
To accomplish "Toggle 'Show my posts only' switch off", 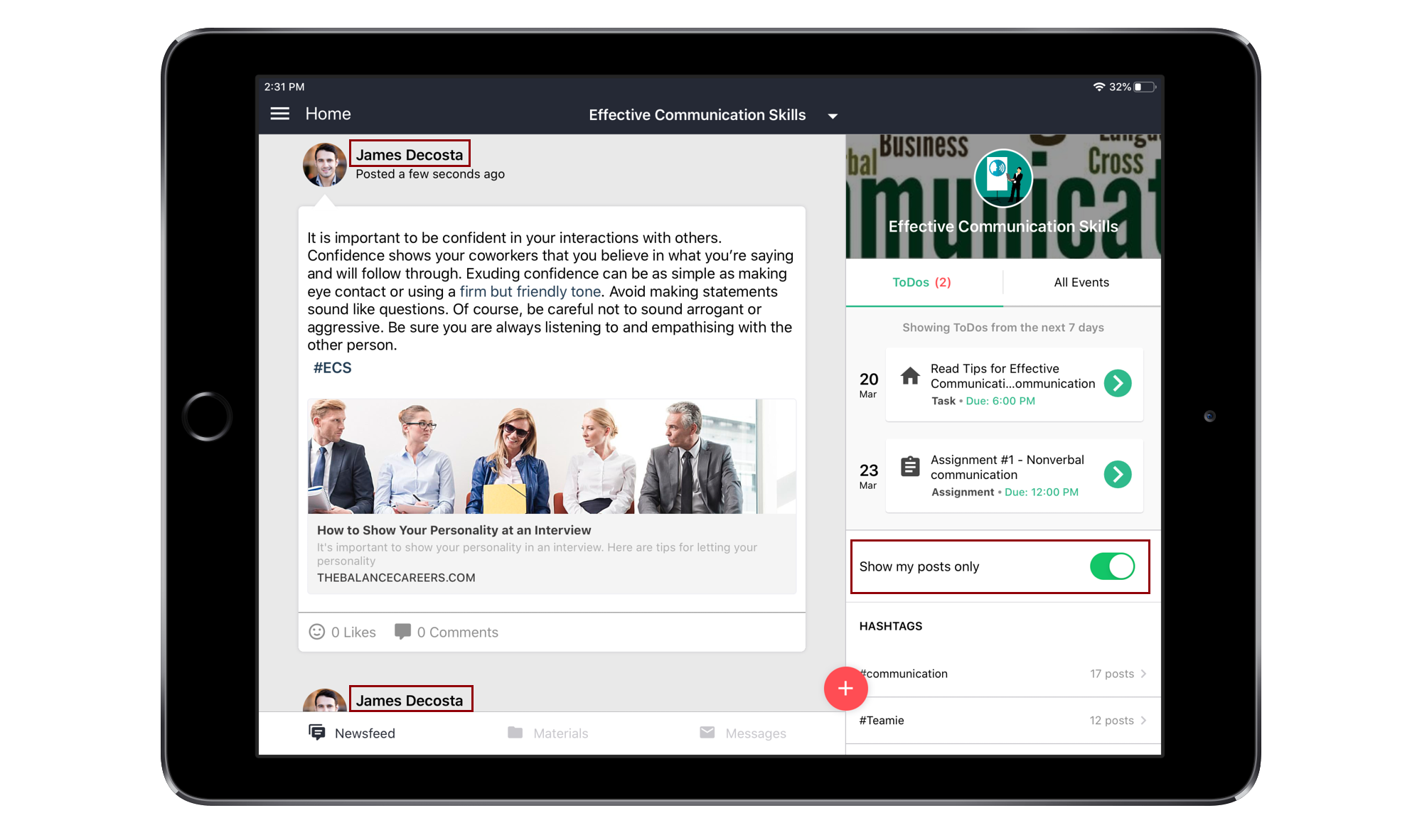I will [x=1112, y=566].
